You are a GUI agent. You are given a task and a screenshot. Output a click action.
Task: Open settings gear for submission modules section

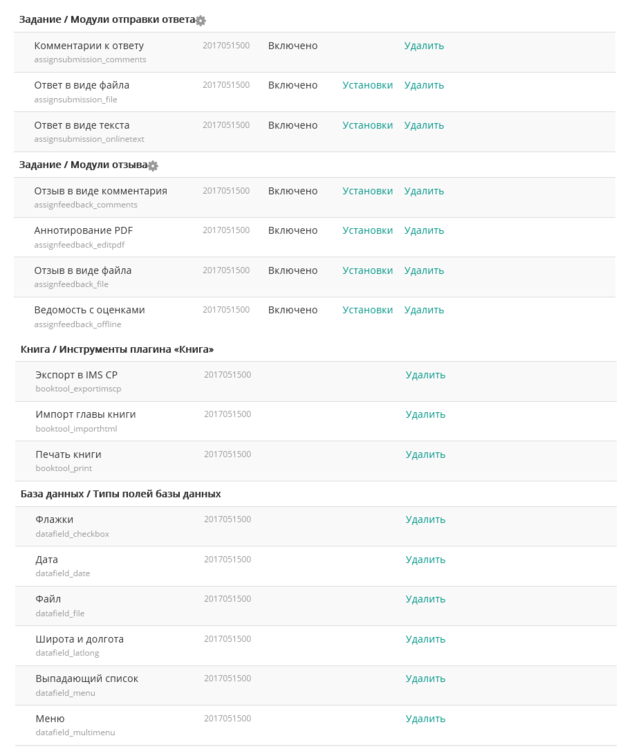click(x=201, y=20)
